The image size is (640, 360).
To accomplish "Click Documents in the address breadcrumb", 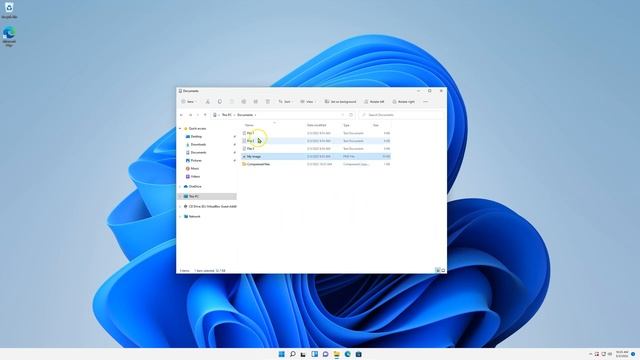I will pyautogui.click(x=245, y=115).
